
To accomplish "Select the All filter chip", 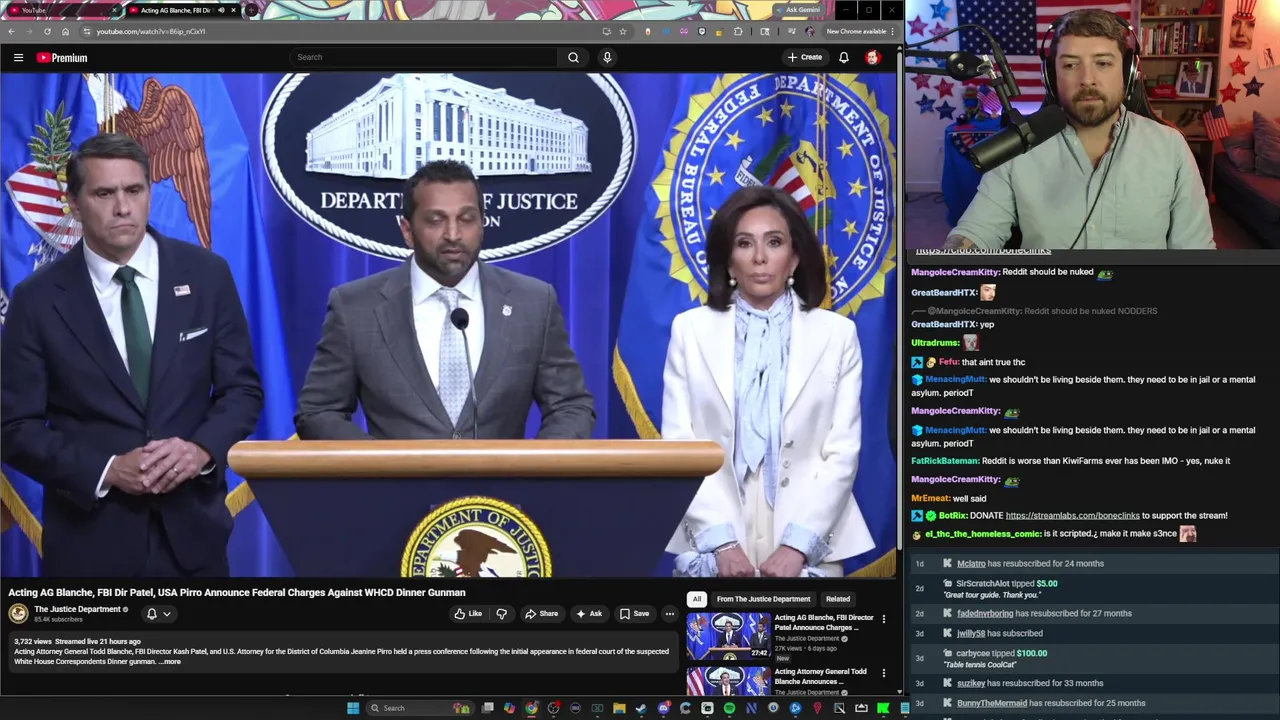I will pyautogui.click(x=697, y=599).
